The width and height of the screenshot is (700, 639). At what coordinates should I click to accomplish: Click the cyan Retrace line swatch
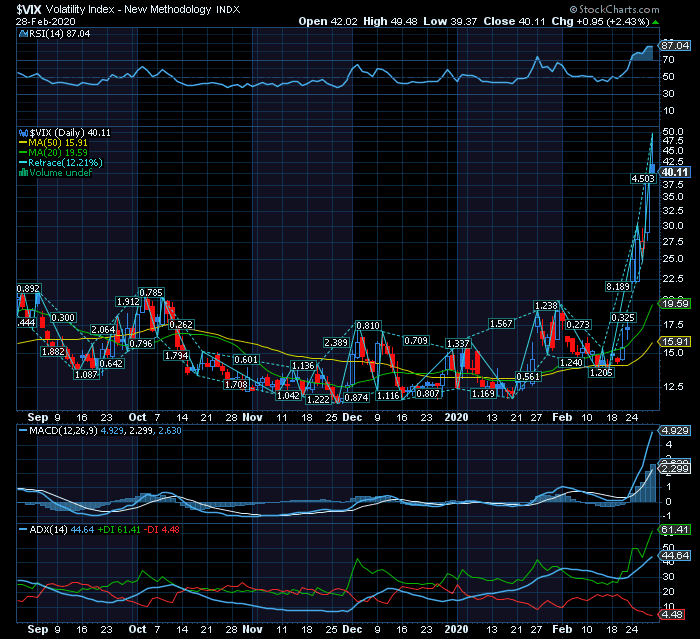point(23,163)
